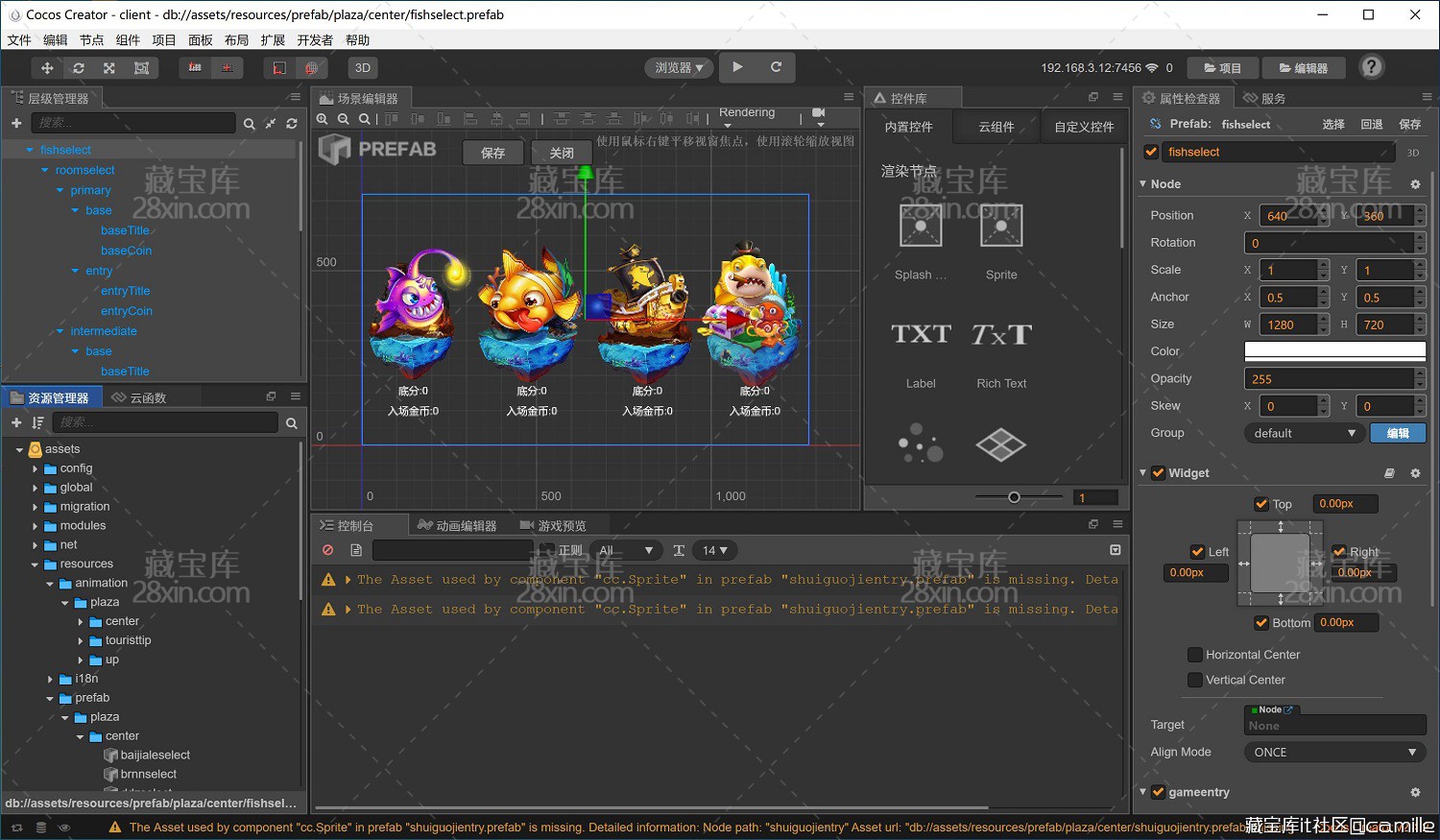Toggle the gameentry component checkbox
Viewport: 1440px width, 840px height.
pos(1159,793)
